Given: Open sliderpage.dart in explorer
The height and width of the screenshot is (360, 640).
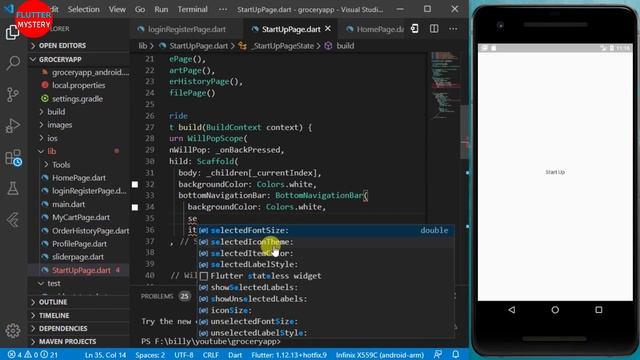Looking at the screenshot, I should pos(78,257).
